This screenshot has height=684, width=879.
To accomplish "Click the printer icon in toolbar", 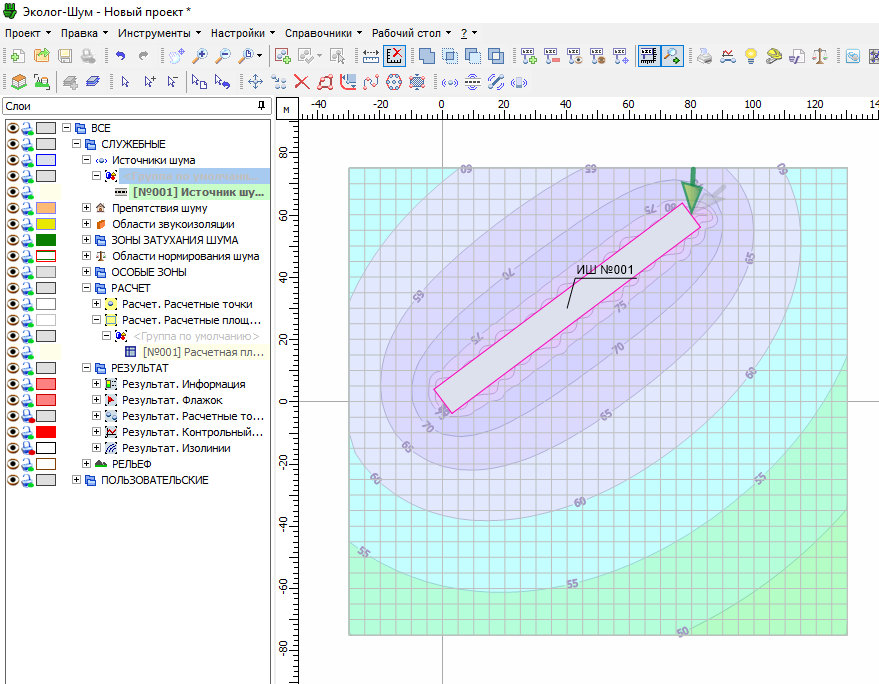I will click(704, 56).
